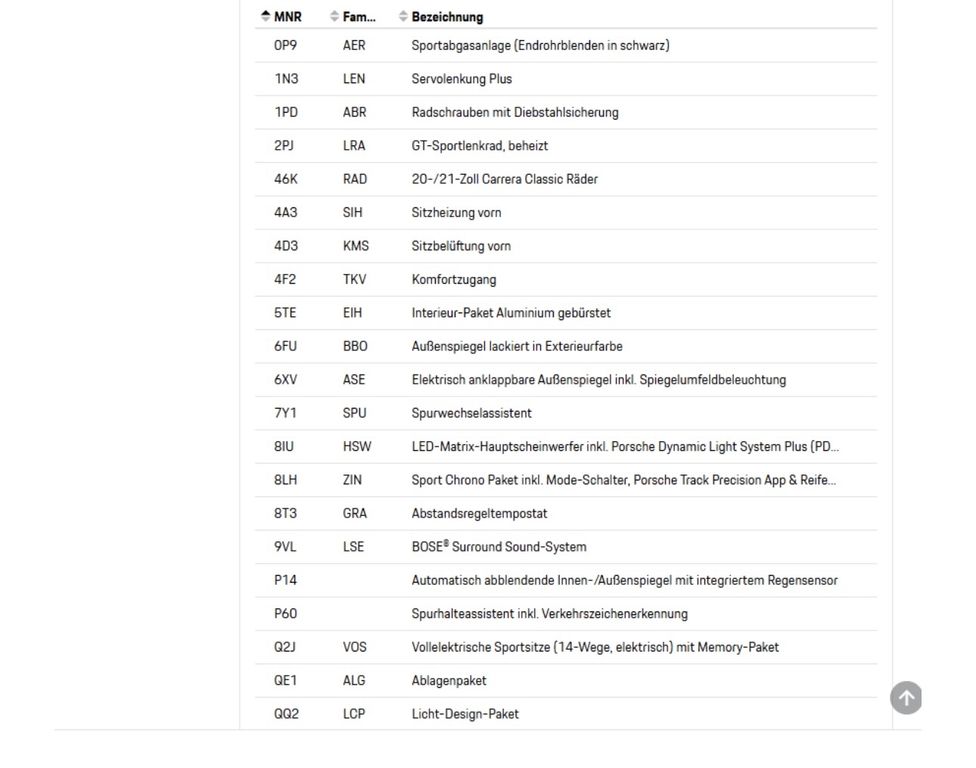The image size is (976, 768).
Task: Sort by Fam... column sort icon
Action: pos(334,17)
